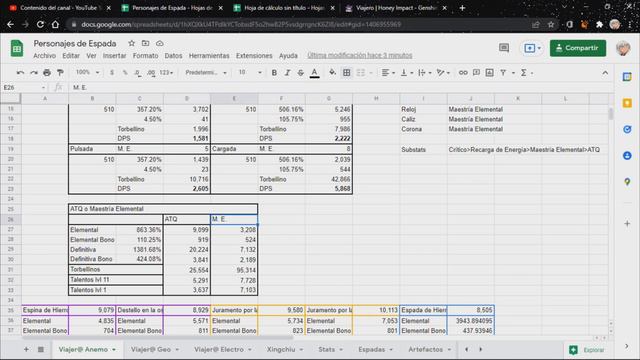Switch to the Contenido del canal YouTube browser tab
This screenshot has height=360, width=640.
point(60,8)
